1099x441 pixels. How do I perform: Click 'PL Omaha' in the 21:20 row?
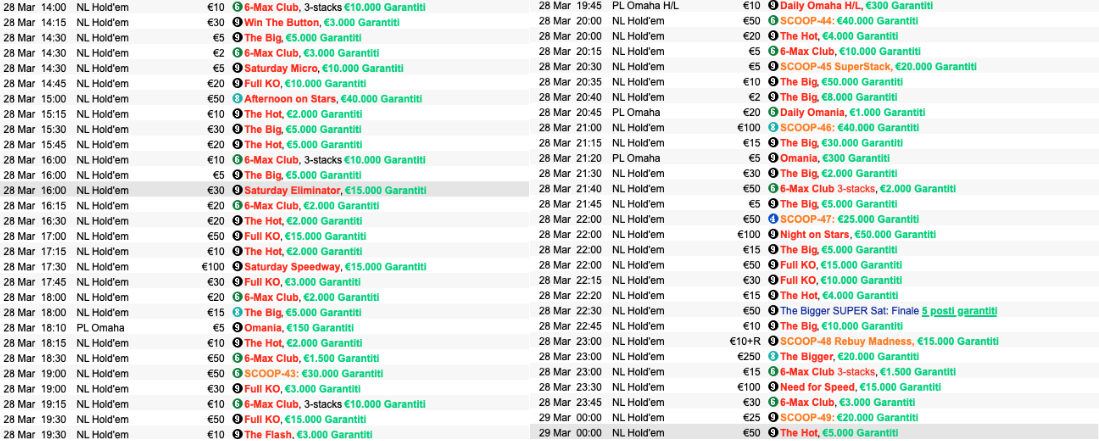tap(636, 158)
